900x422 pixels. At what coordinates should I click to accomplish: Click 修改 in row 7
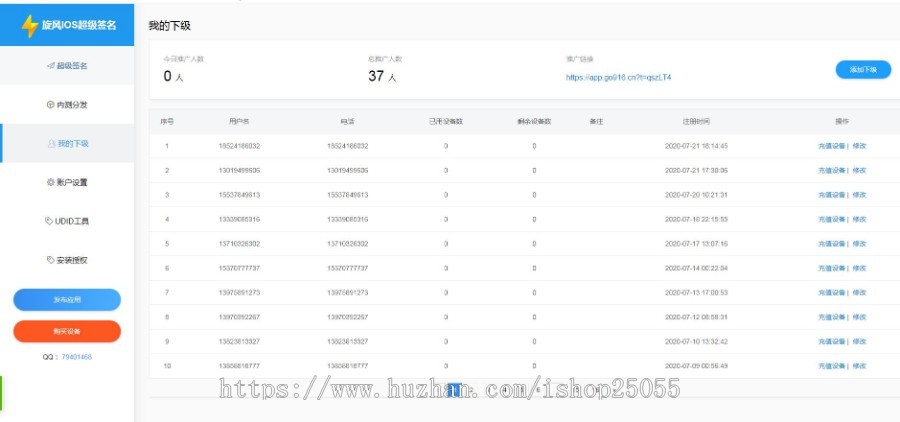point(859,293)
